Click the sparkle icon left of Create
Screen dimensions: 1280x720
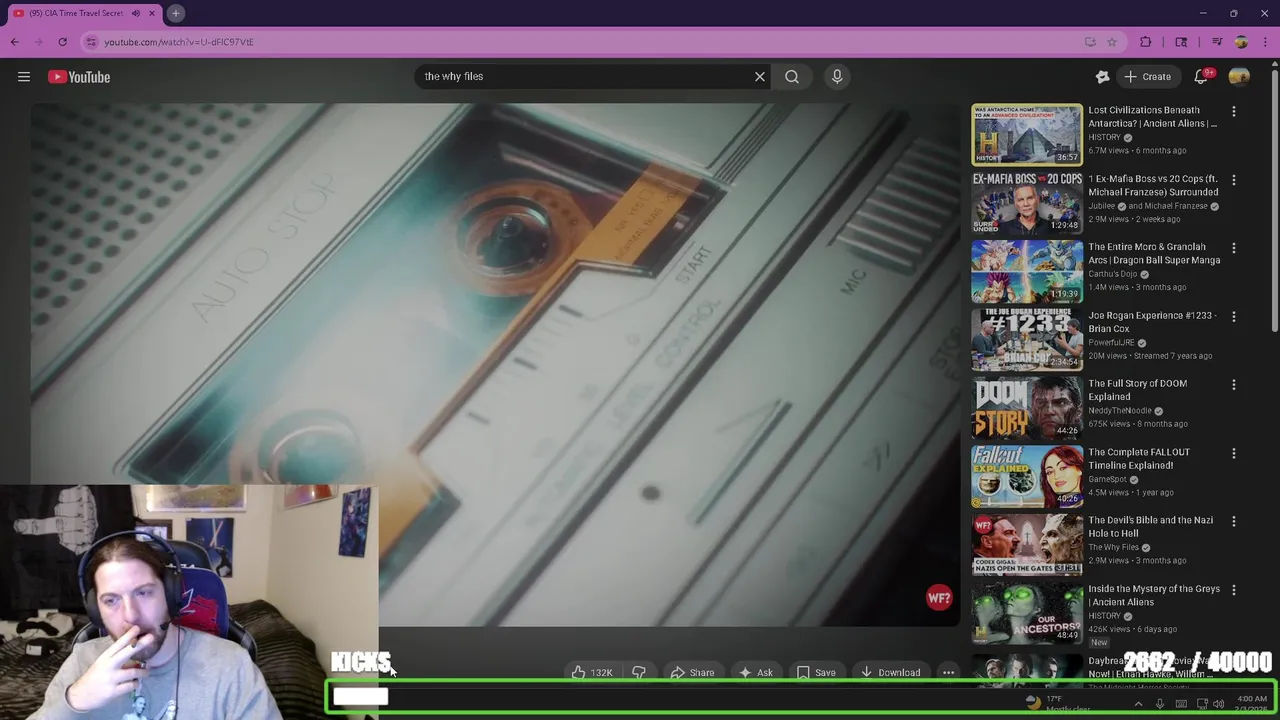[x=1102, y=77]
